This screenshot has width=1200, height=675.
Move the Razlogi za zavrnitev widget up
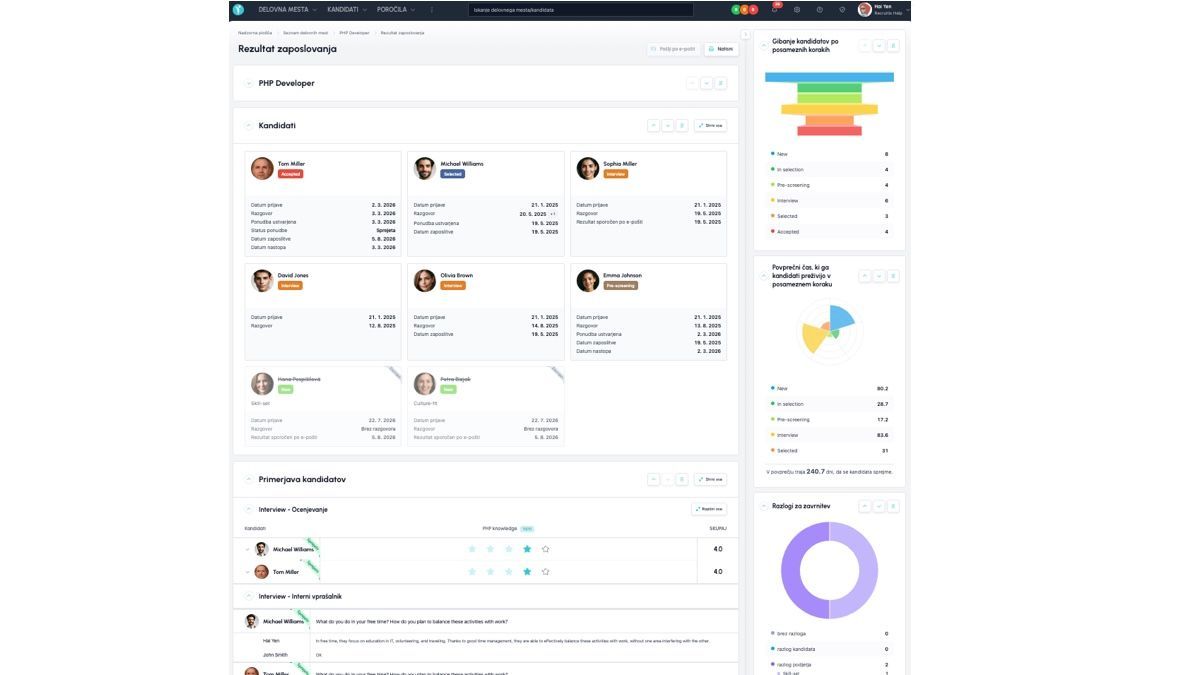865,506
